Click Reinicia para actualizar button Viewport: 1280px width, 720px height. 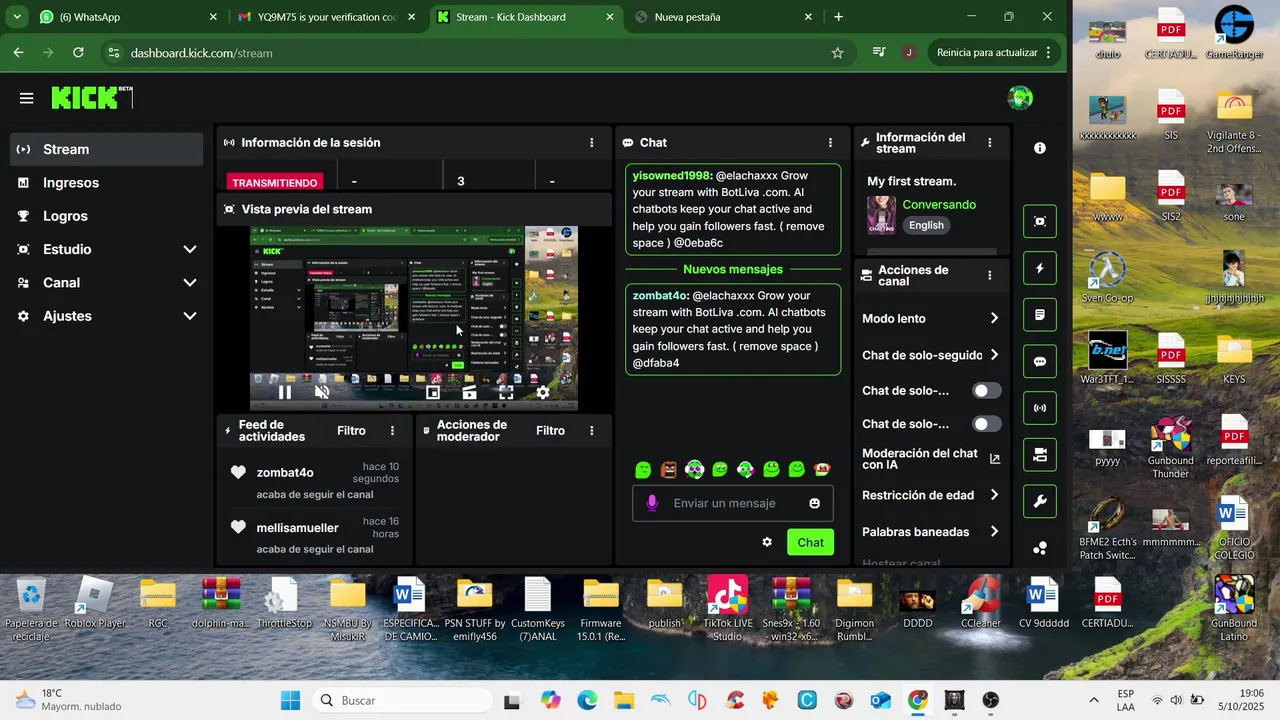(994, 53)
